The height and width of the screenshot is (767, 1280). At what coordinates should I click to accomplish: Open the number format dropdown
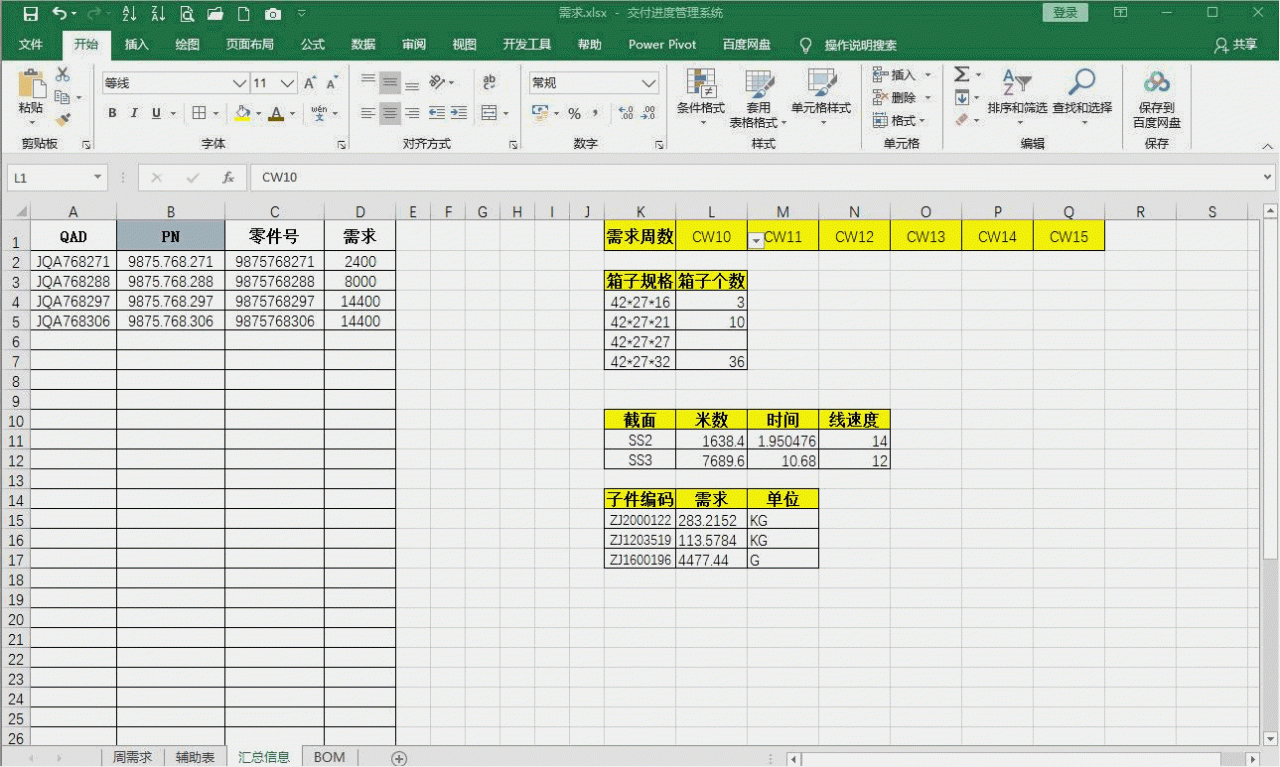pos(649,83)
